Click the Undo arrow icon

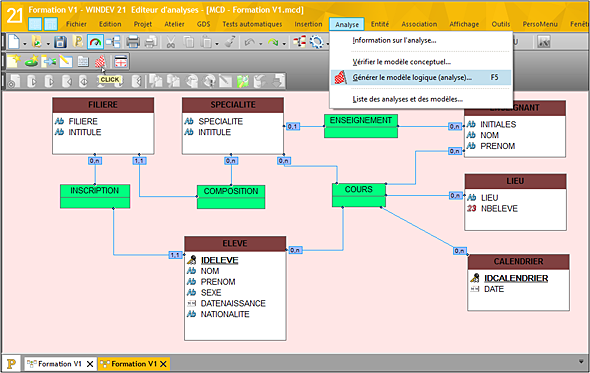pos(249,42)
